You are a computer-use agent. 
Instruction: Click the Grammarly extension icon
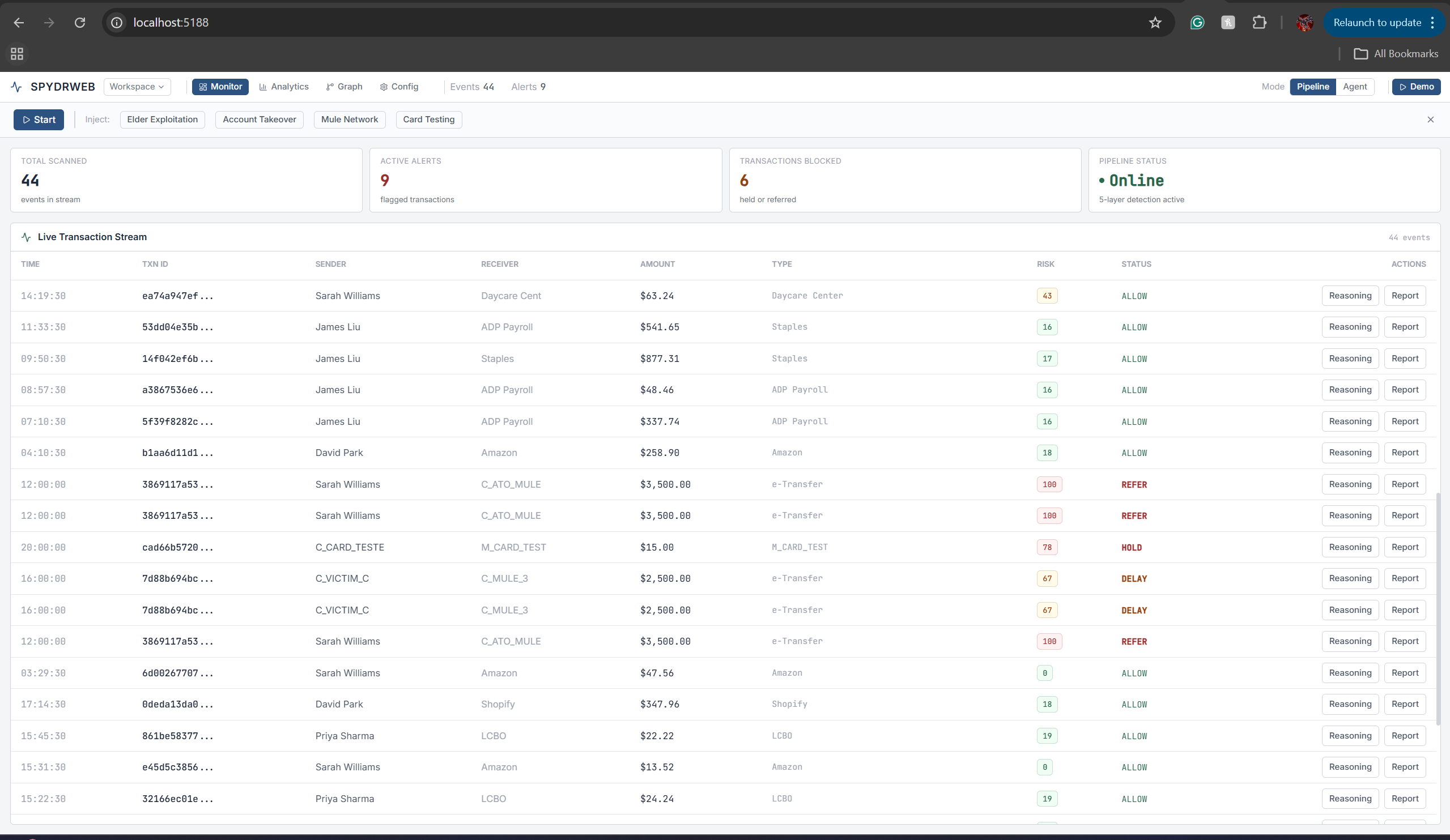(x=1197, y=23)
